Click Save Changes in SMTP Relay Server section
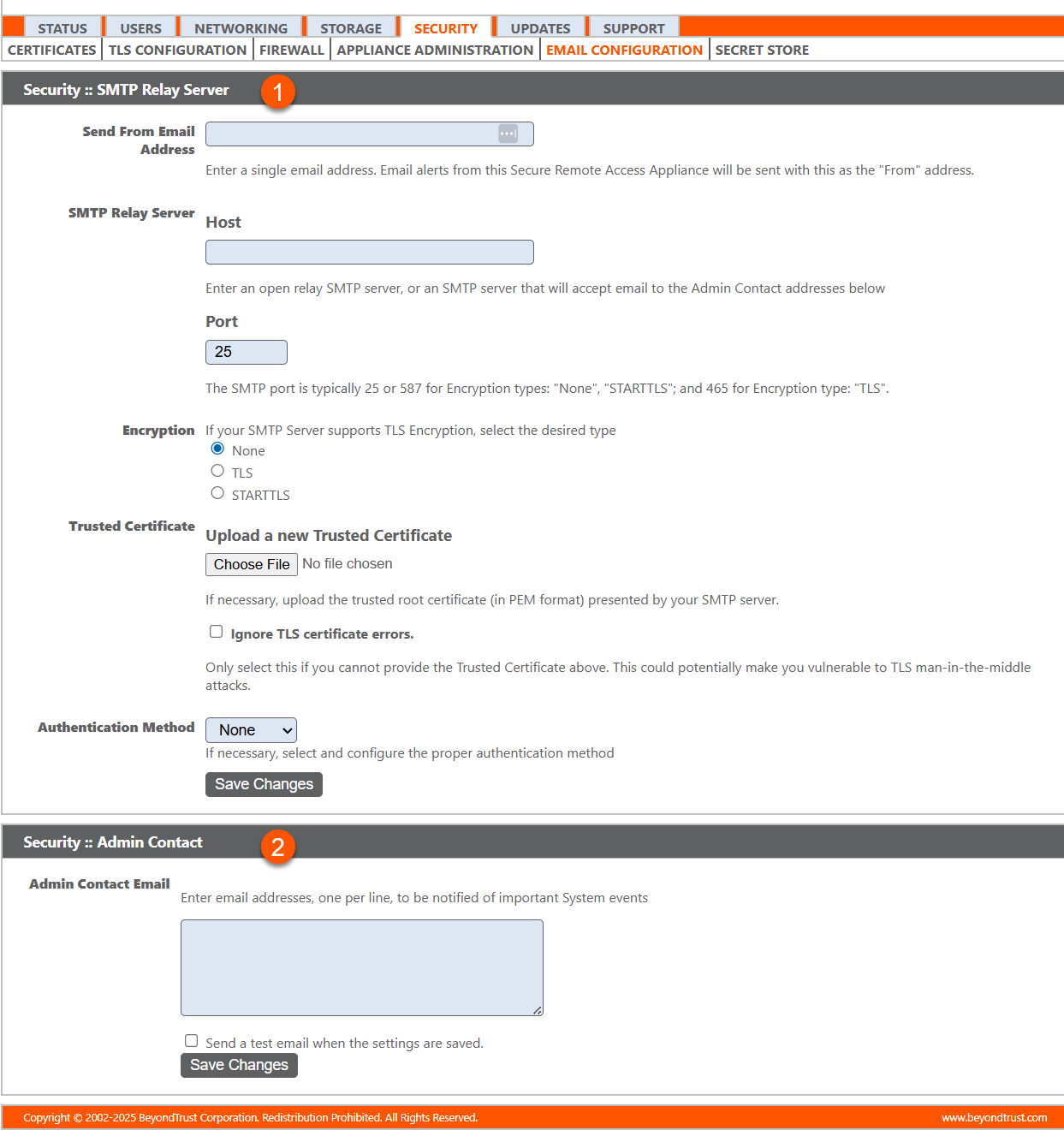This screenshot has height=1130, width=1064. (264, 784)
